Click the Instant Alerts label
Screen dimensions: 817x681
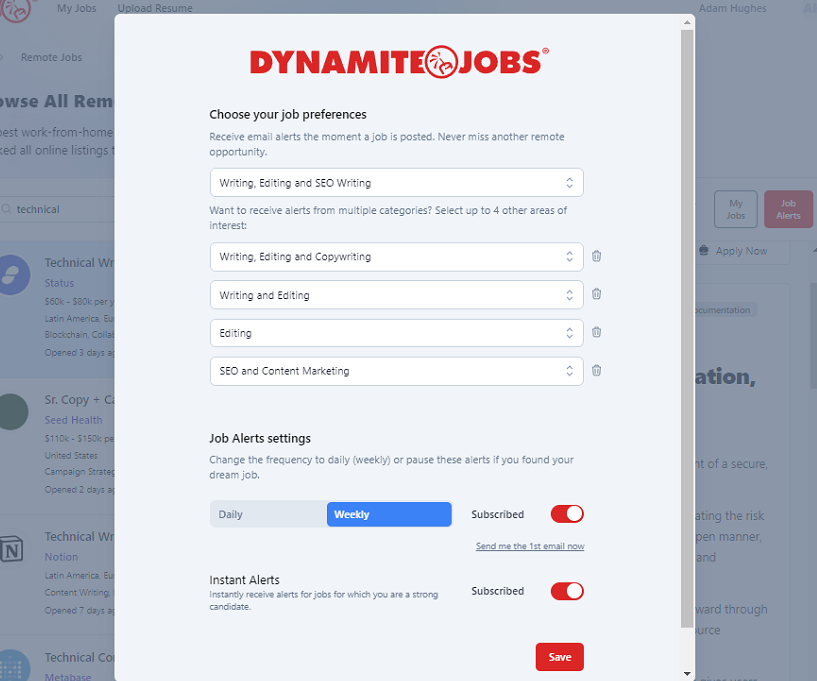coord(244,580)
